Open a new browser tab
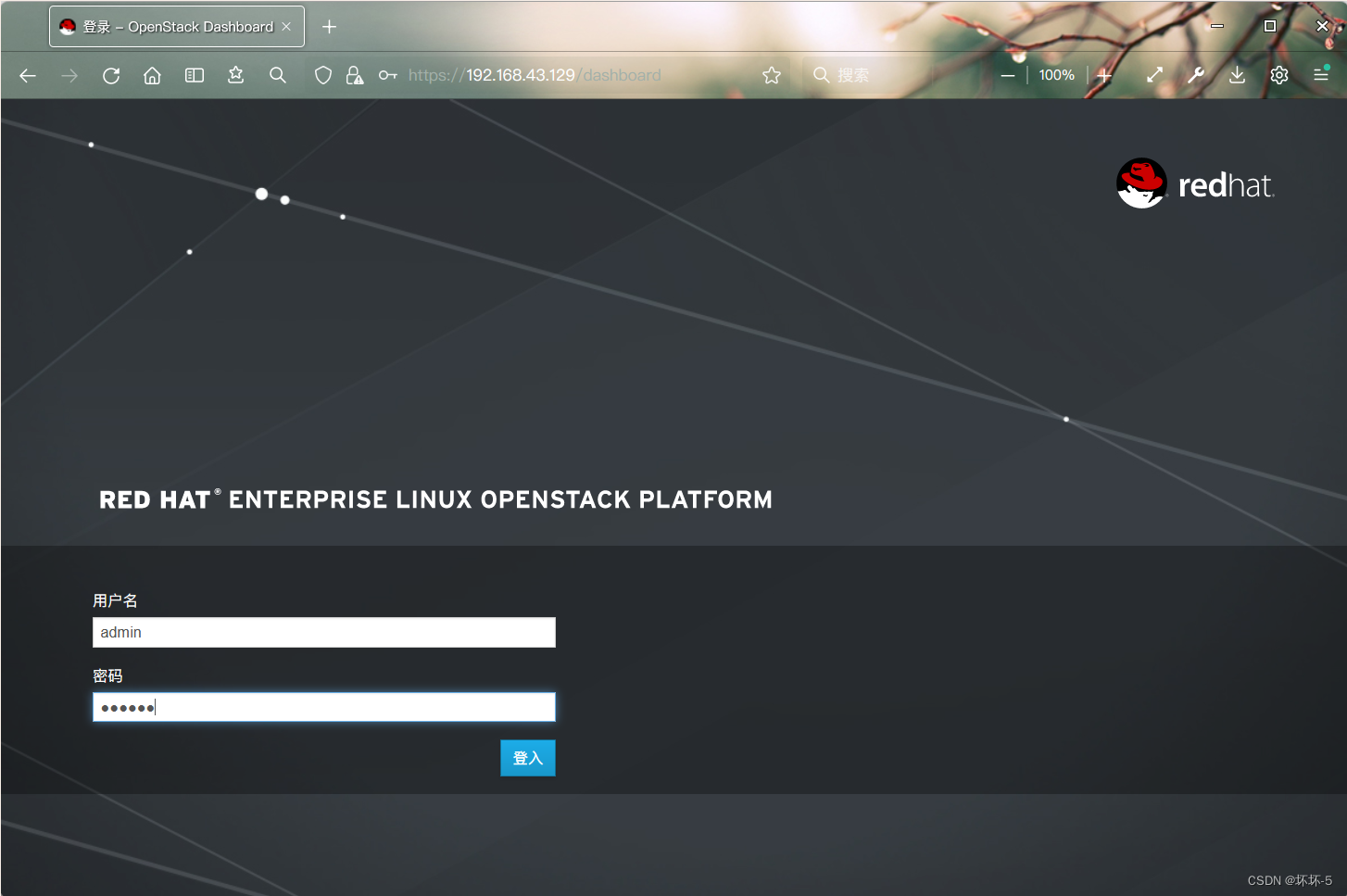This screenshot has height=896, width=1347. pos(329,26)
